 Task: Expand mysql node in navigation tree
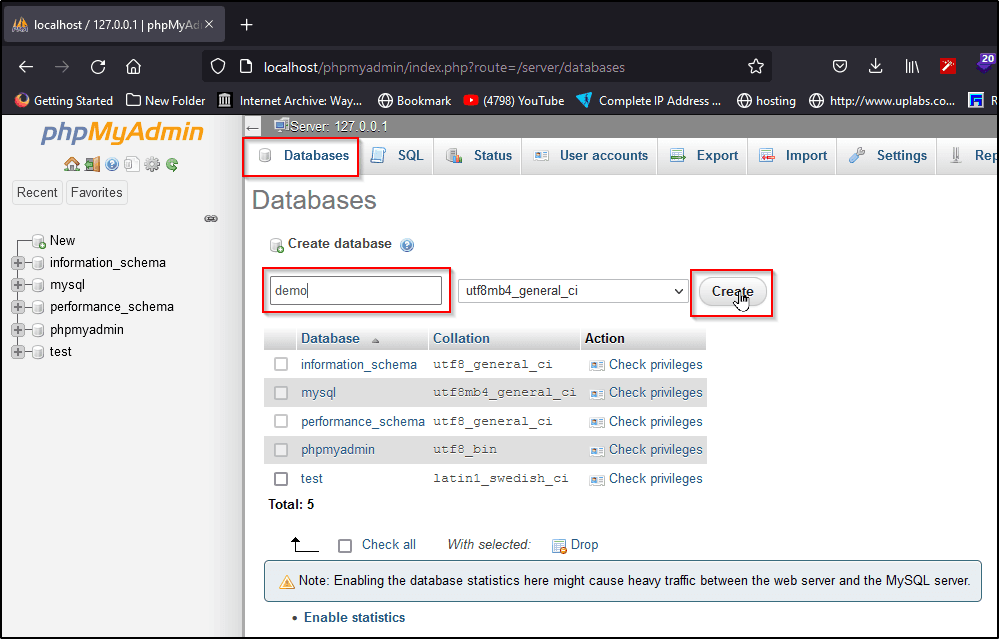pos(18,285)
